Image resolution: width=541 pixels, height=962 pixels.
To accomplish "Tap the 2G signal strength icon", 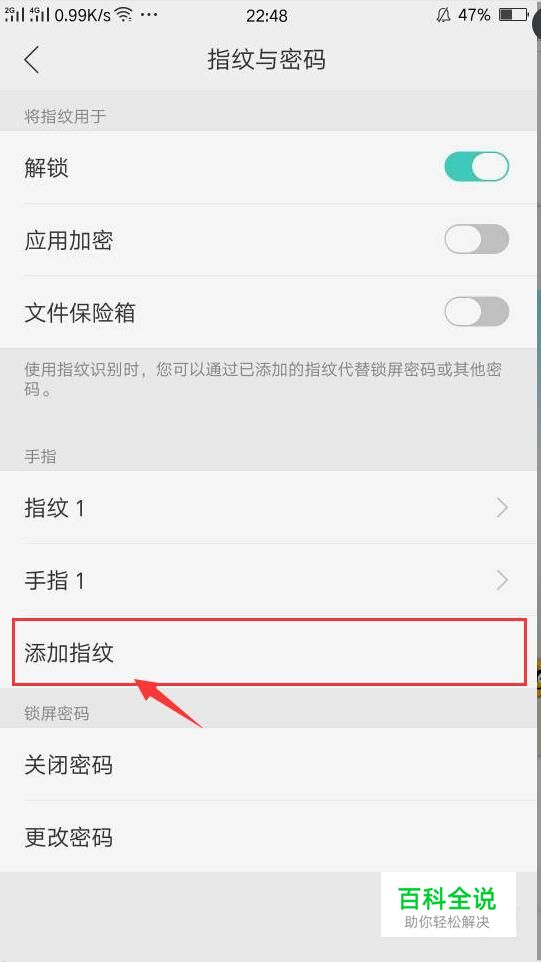I will coord(14,15).
